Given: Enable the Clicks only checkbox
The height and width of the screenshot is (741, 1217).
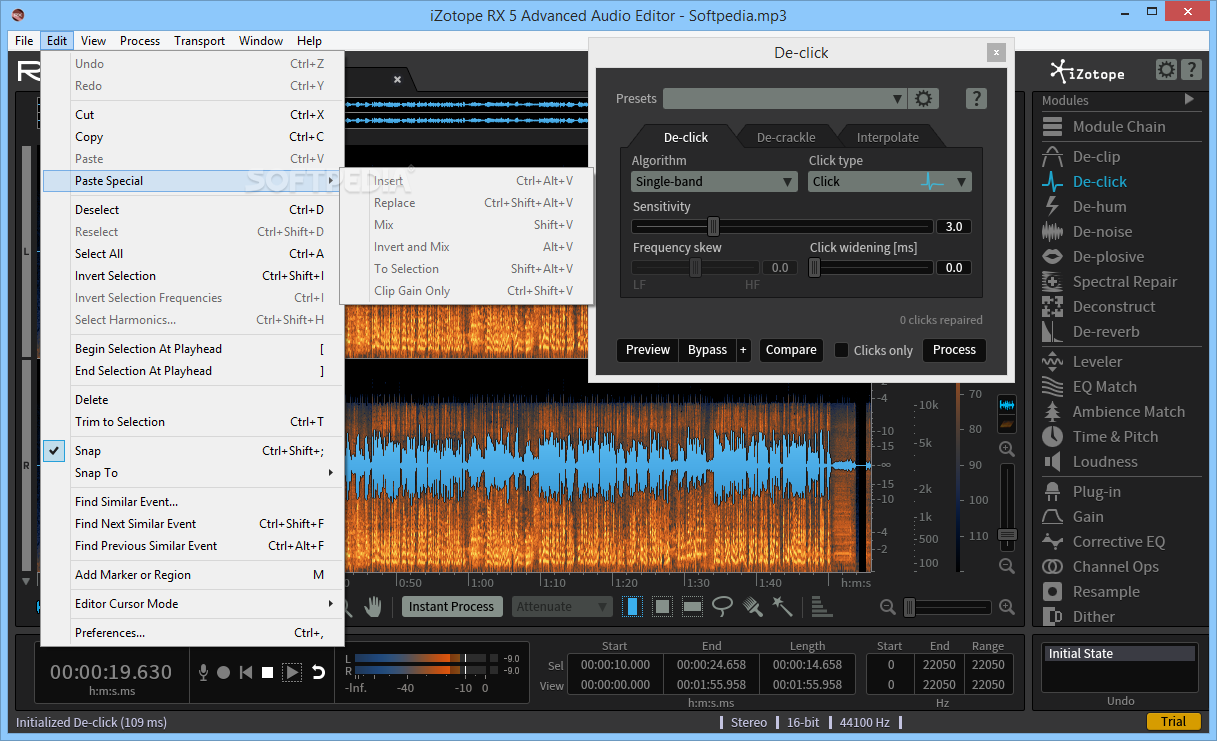Looking at the screenshot, I should pos(842,350).
